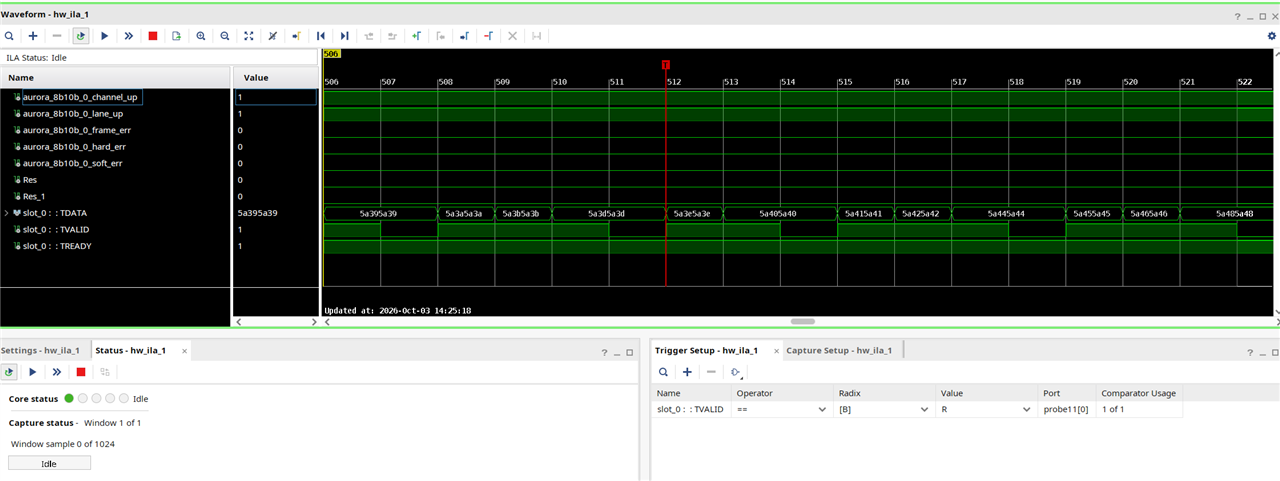Screen dimensions: 1280x481
Task: Close the Status - hw_ila_1 tab
Action: (184, 351)
